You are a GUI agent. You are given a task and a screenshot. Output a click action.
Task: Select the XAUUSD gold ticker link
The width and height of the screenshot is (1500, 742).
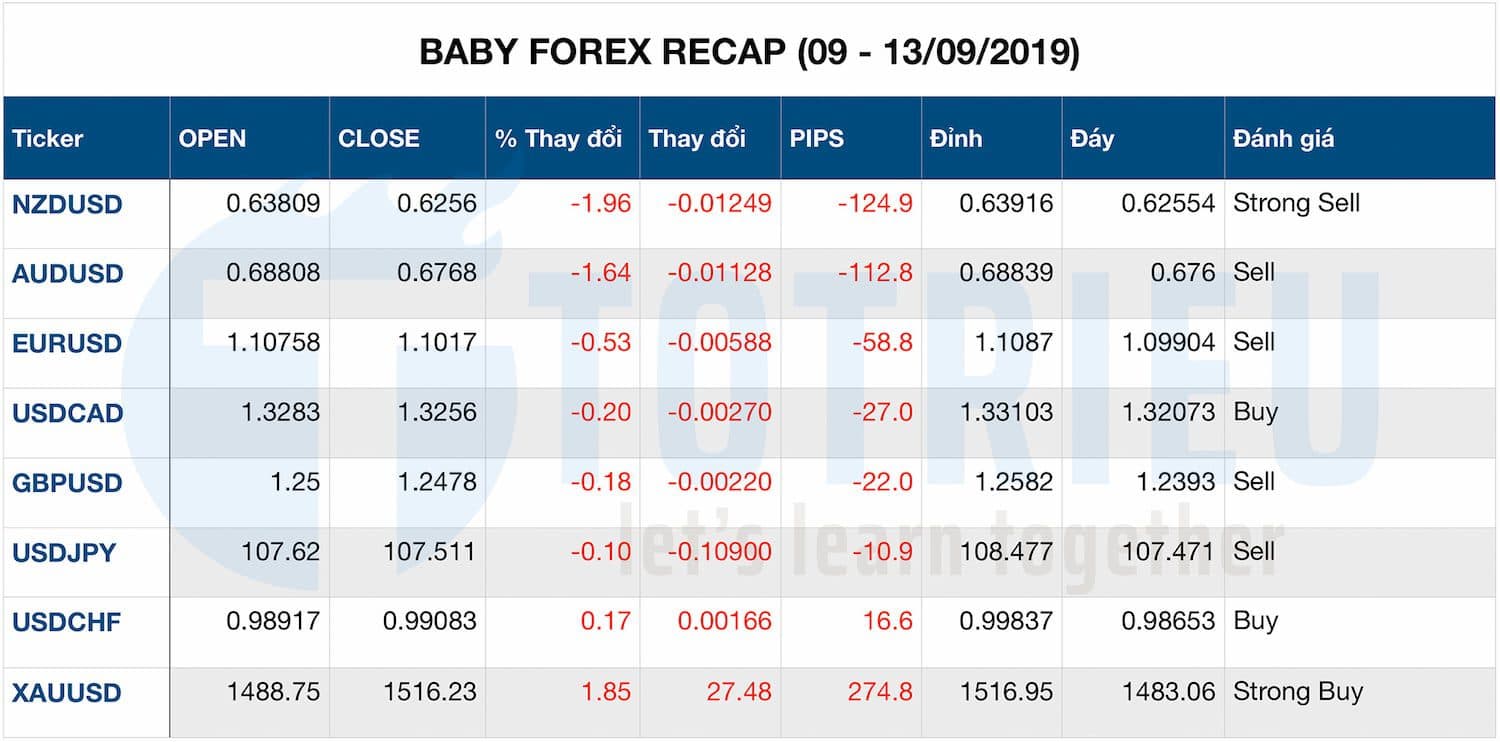coord(50,691)
